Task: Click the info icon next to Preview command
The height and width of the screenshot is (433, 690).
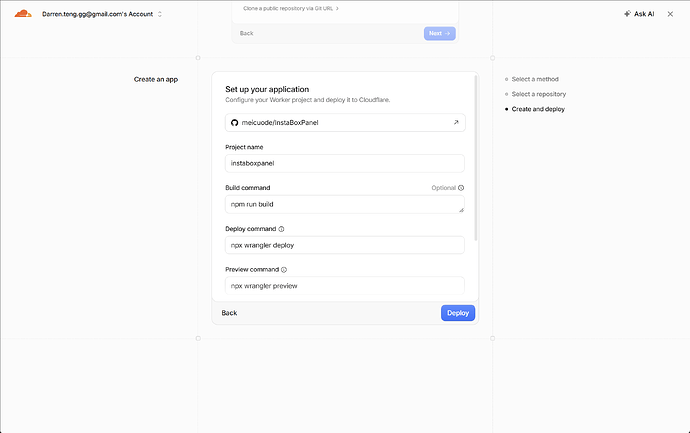Action: (x=284, y=270)
